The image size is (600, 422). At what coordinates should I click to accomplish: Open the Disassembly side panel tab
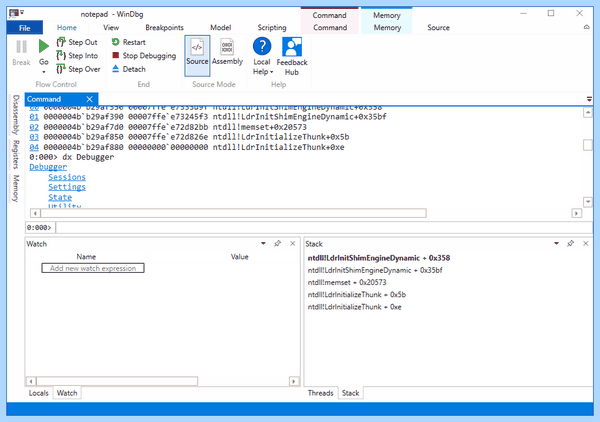16,115
